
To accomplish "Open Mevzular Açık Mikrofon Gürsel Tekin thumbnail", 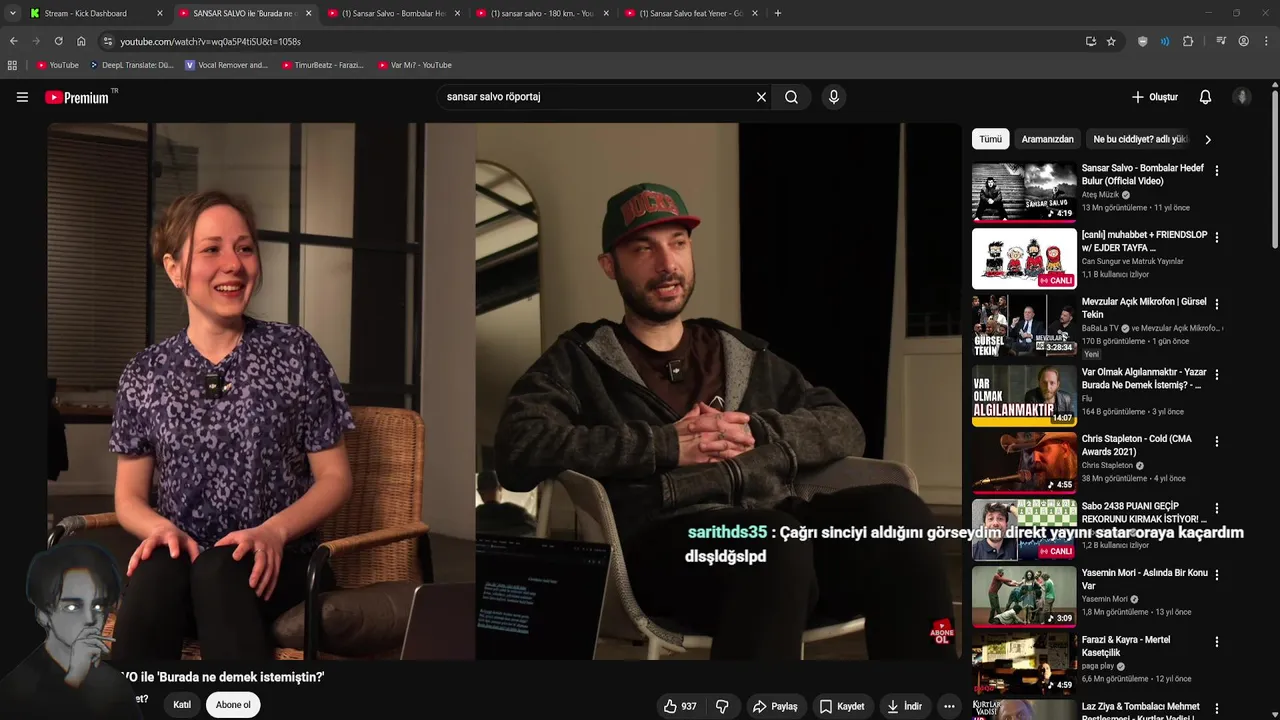I will pos(1024,325).
